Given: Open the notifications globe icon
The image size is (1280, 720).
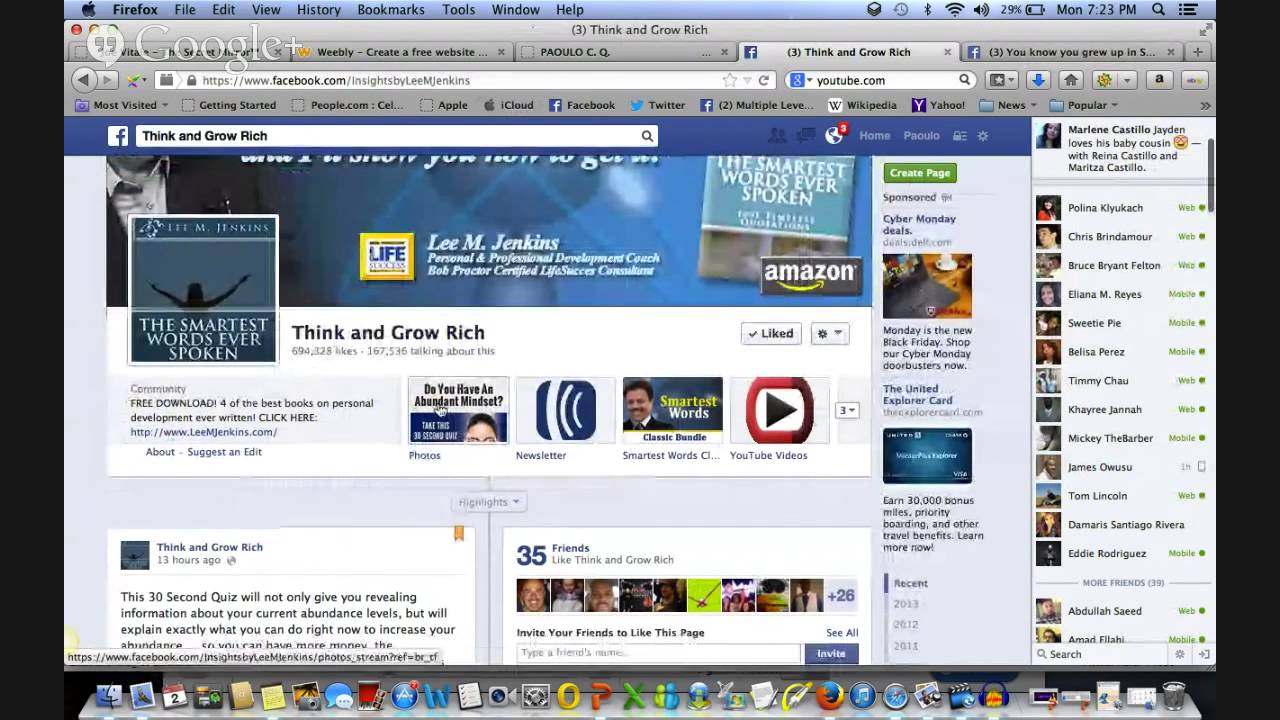Looking at the screenshot, I should [834, 135].
